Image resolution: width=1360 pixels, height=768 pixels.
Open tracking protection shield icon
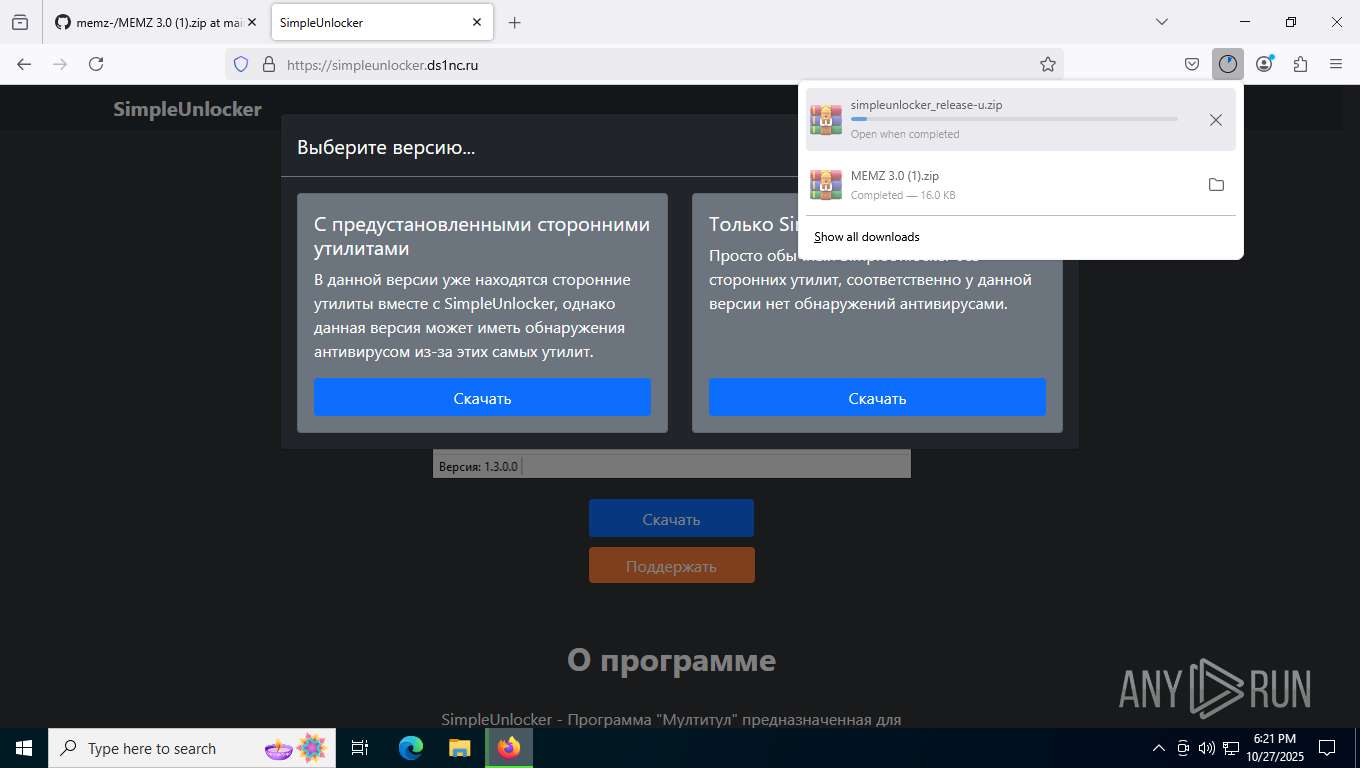click(x=240, y=64)
